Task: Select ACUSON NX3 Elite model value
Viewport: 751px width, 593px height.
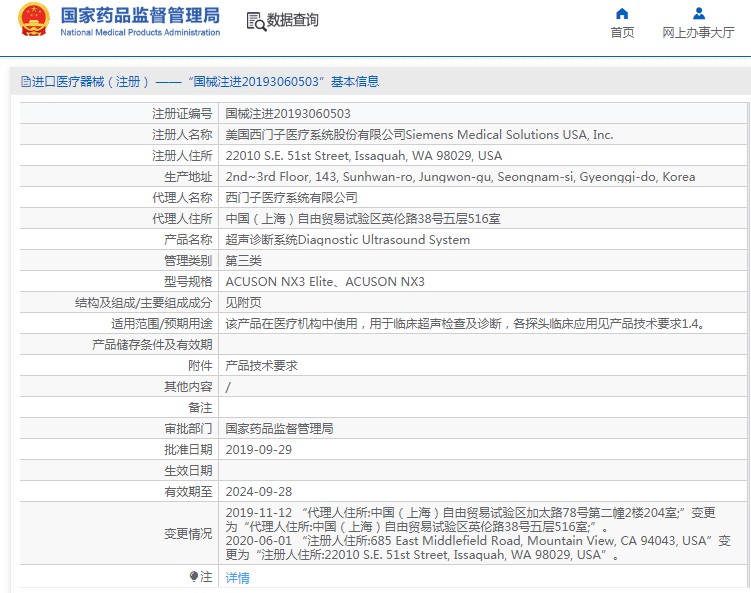Action: pyautogui.click(x=325, y=282)
